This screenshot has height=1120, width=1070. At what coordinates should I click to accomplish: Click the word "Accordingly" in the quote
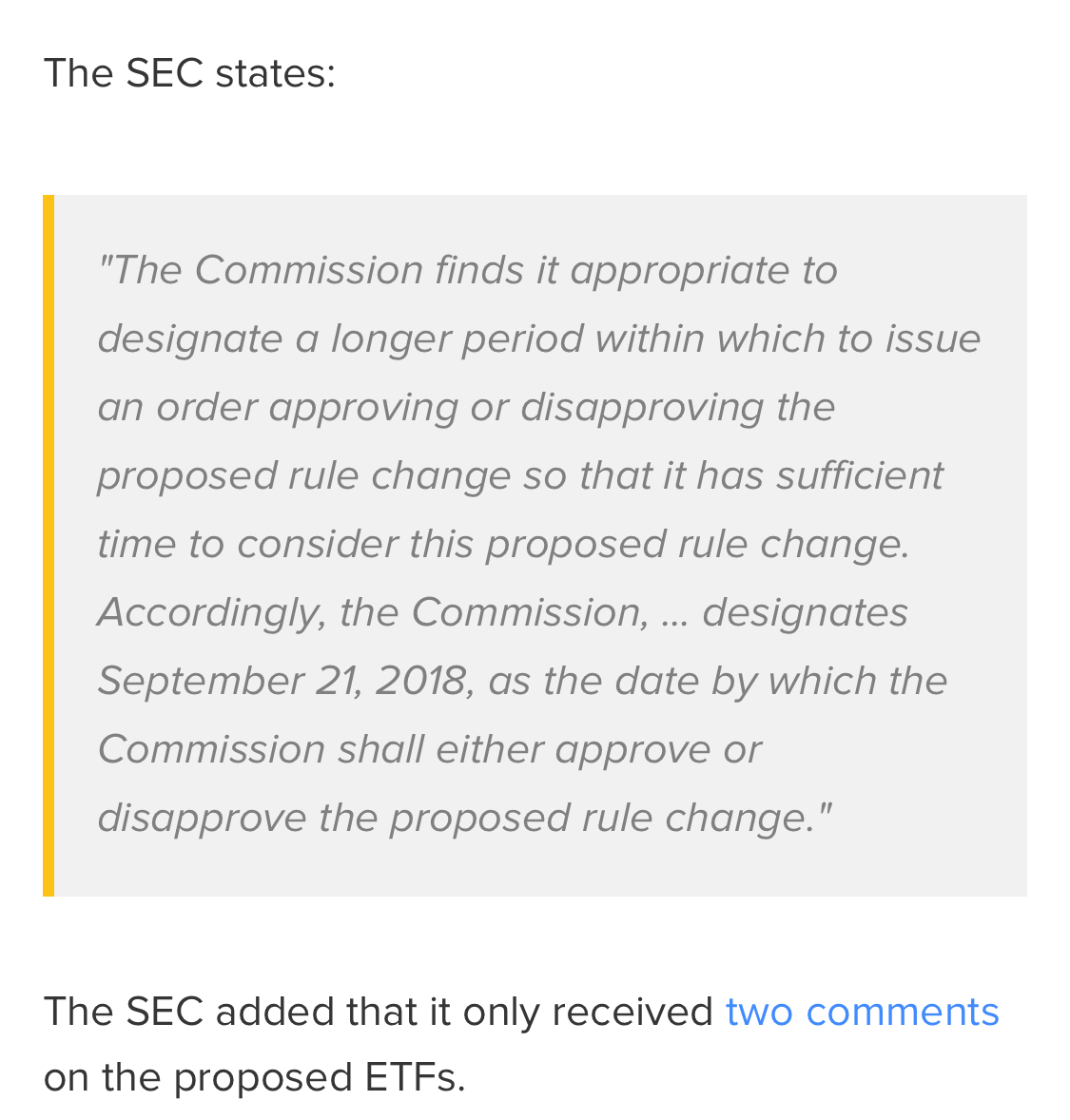coord(209,612)
